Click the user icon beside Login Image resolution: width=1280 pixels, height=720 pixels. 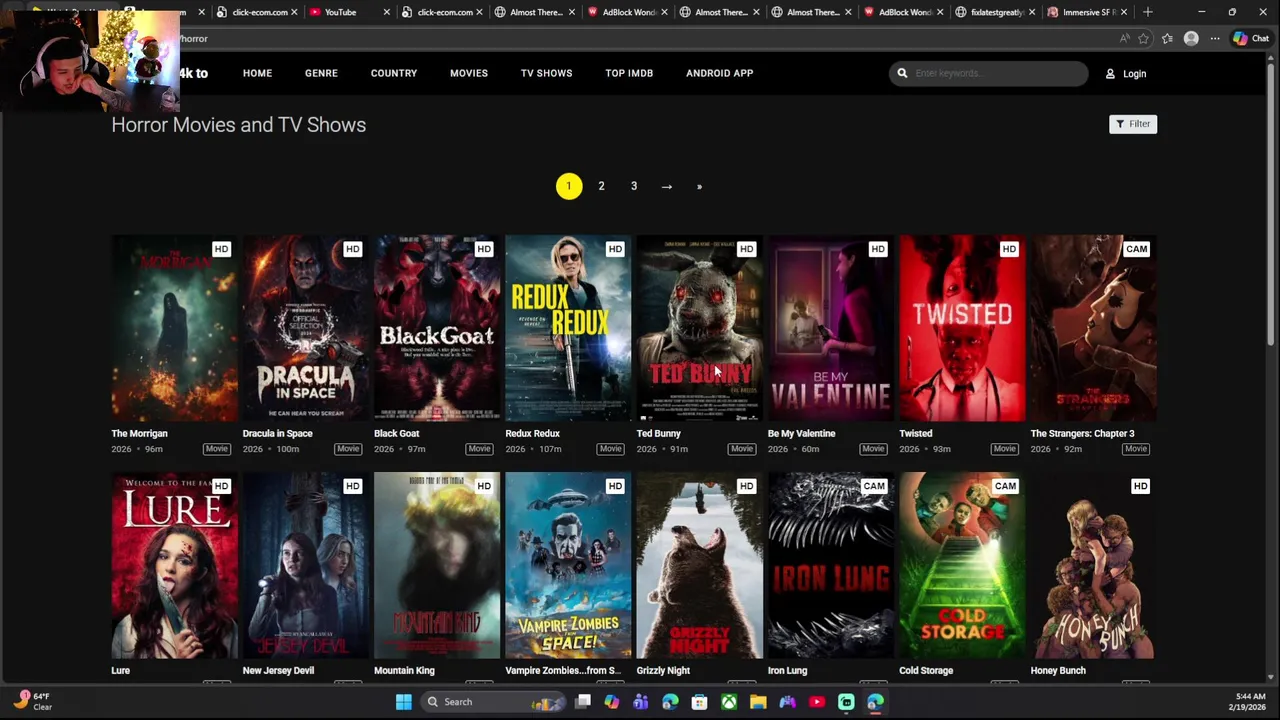1110,73
